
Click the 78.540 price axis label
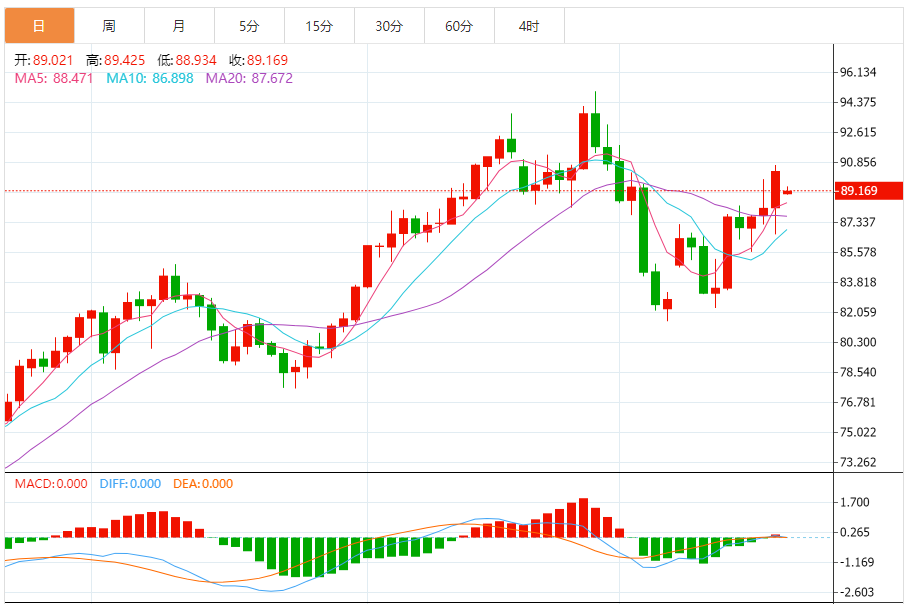tap(857, 373)
